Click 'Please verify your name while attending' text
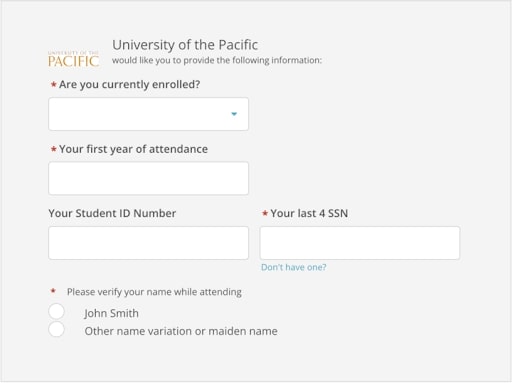512x383 pixels. tap(154, 292)
